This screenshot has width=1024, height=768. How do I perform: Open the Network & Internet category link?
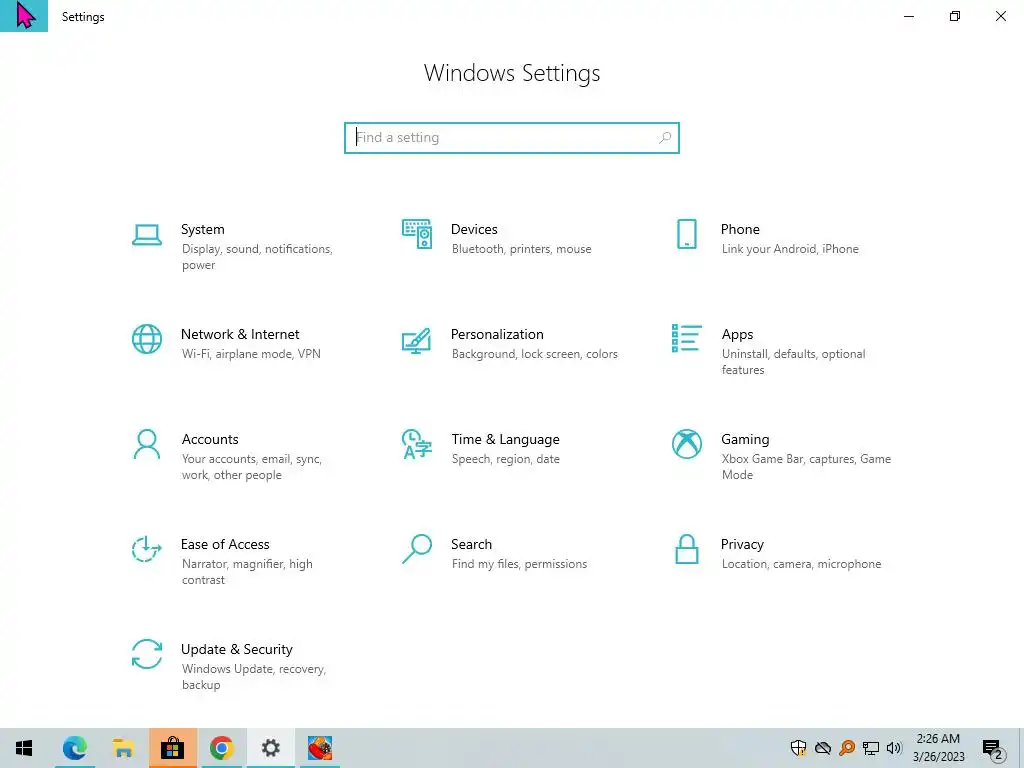[x=240, y=334]
